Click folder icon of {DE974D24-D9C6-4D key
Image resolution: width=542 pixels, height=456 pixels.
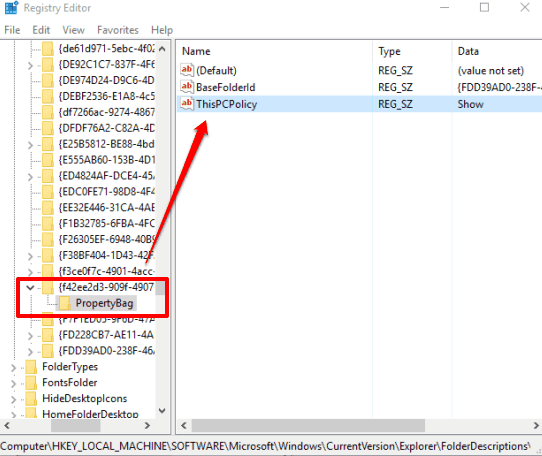coord(48,81)
